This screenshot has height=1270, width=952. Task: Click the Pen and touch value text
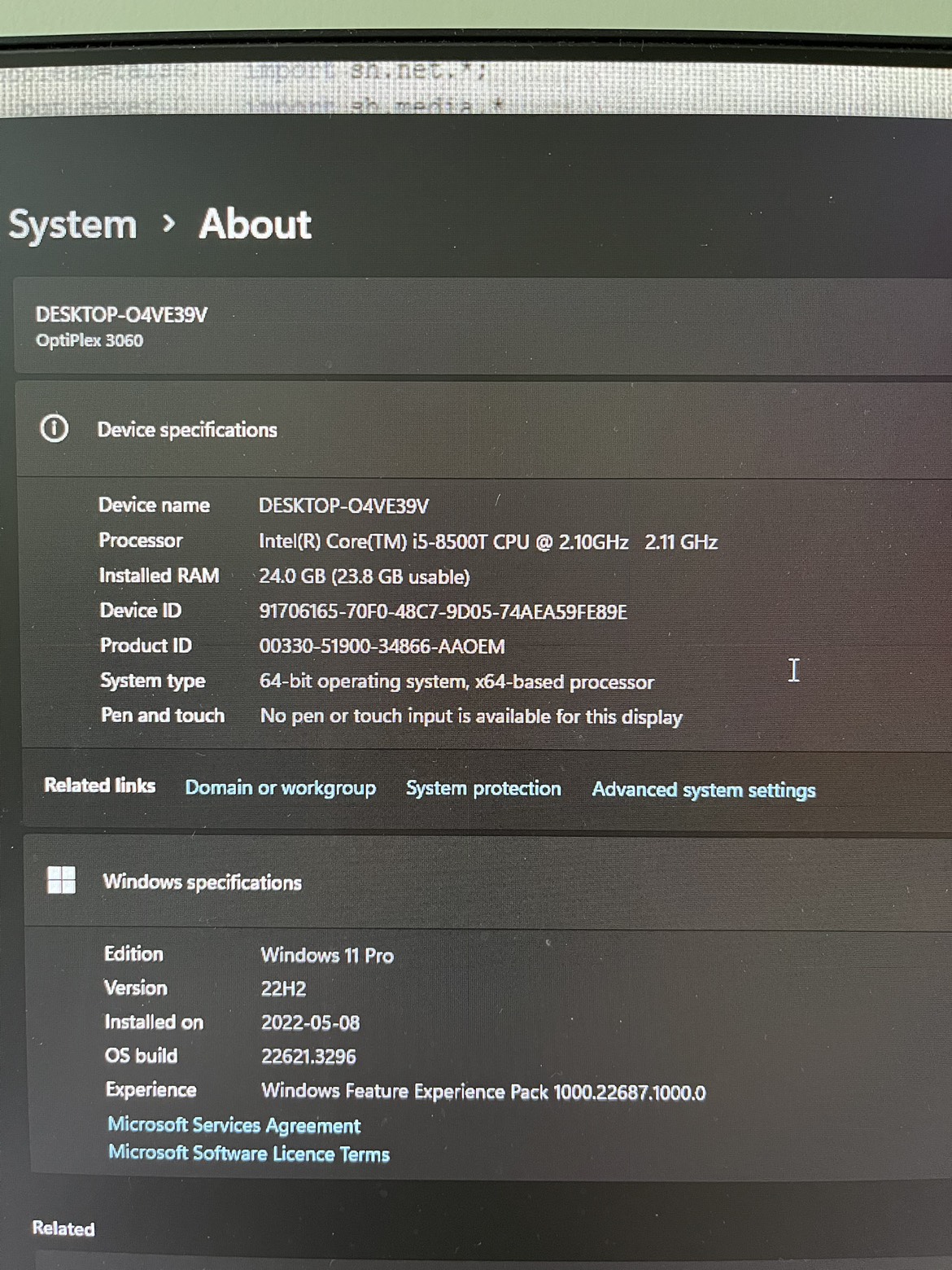(471, 716)
